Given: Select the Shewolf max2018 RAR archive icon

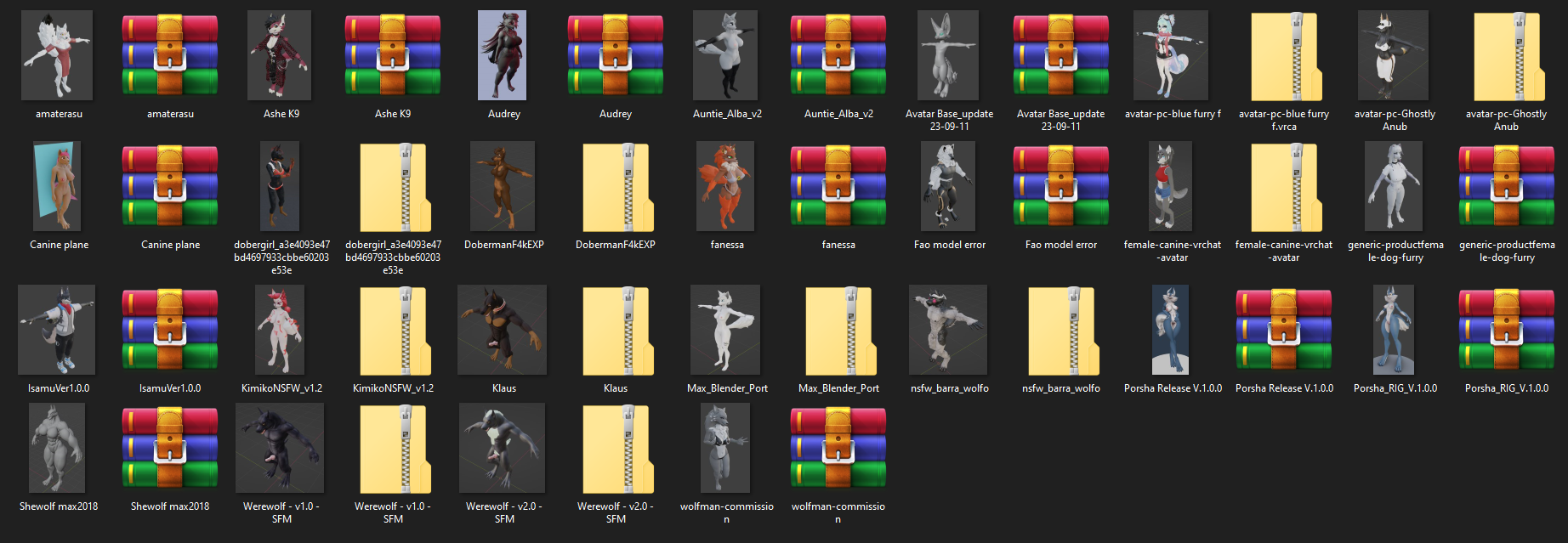Looking at the screenshot, I should (170, 448).
